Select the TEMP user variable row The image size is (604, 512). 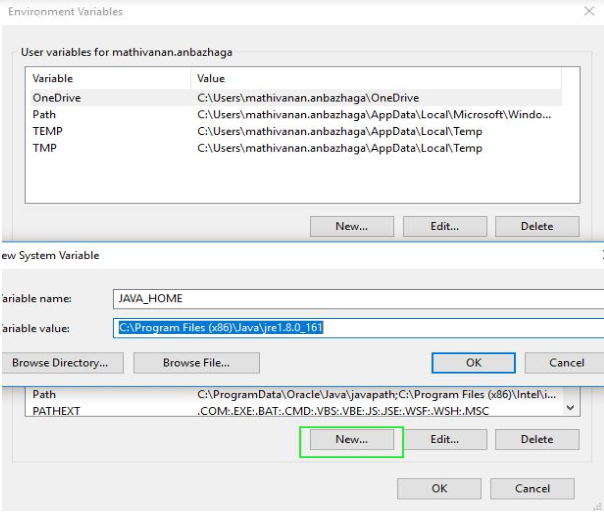point(48,131)
